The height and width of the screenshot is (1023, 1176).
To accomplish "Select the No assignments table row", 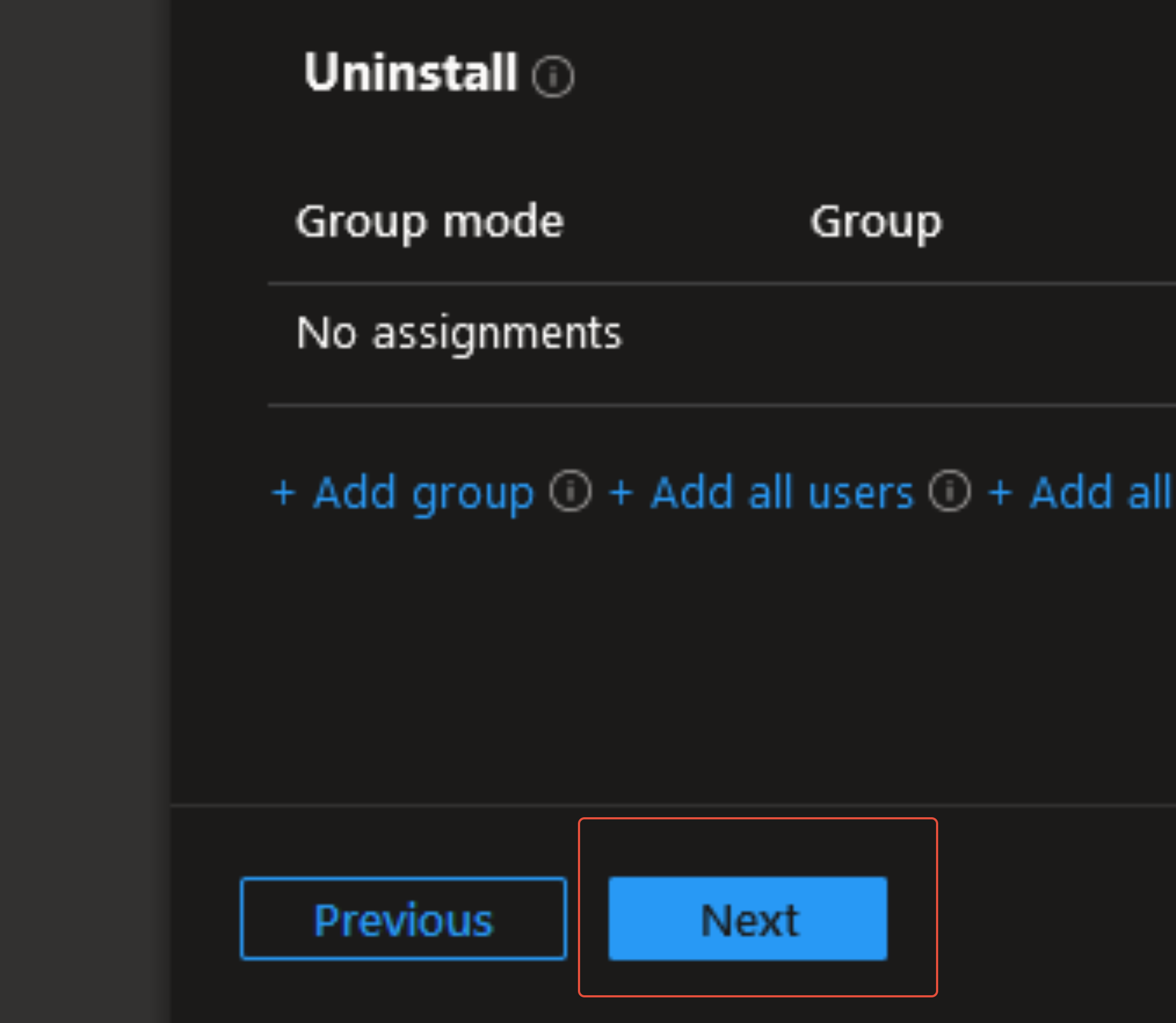I will [459, 333].
